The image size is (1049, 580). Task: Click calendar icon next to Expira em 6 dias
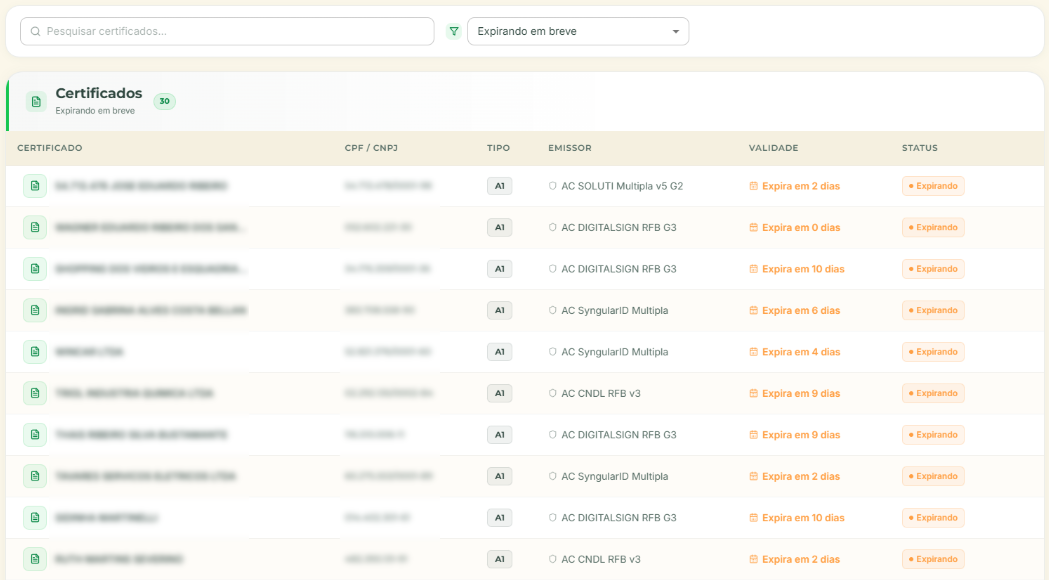753,310
